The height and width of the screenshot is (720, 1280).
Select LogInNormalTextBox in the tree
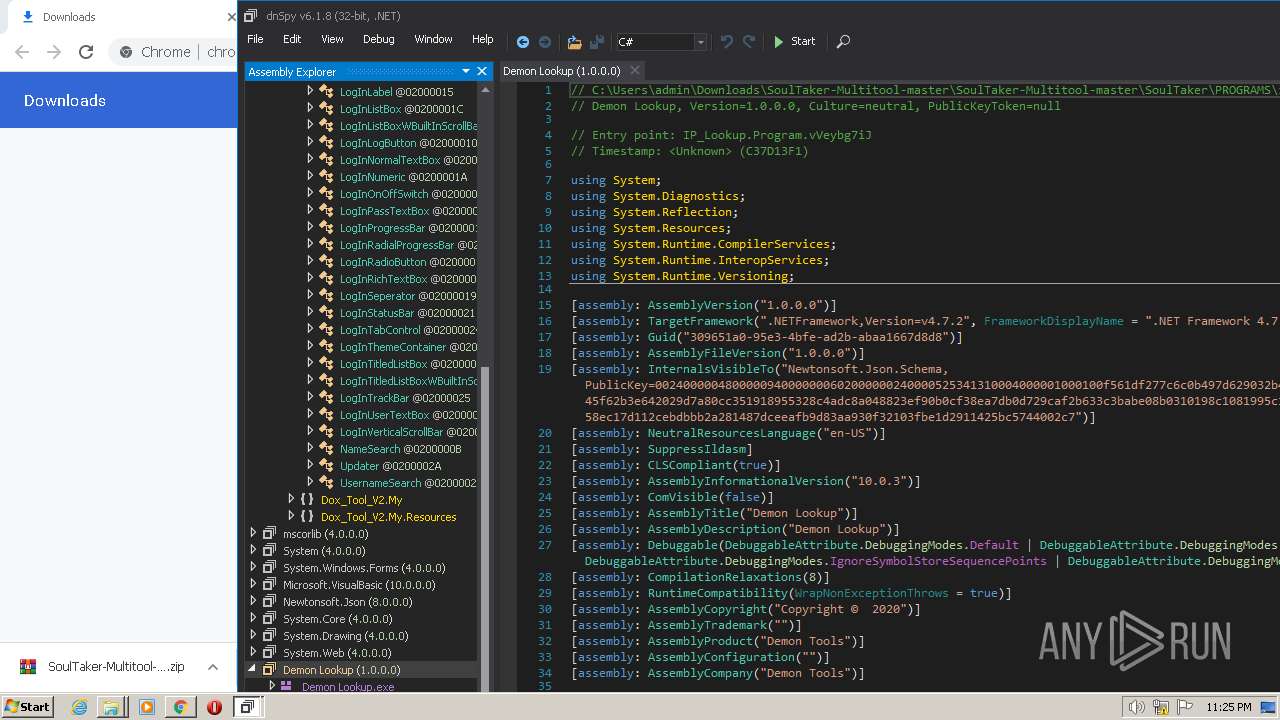click(x=390, y=159)
